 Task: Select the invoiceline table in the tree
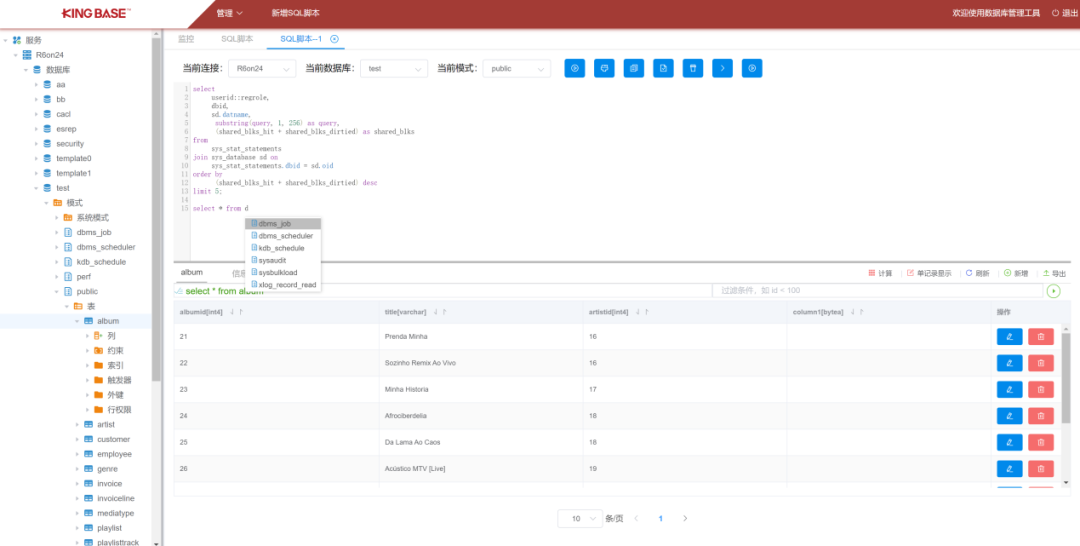[116, 498]
